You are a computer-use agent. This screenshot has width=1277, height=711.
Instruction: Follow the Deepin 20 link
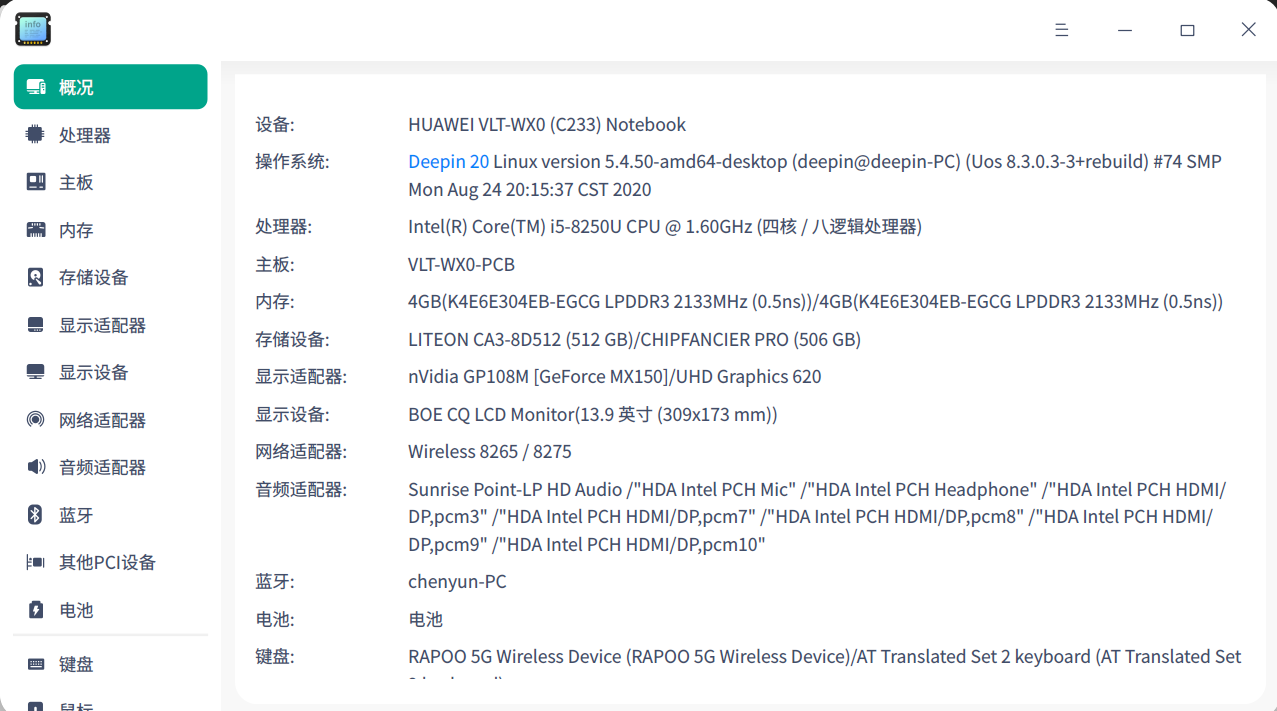point(449,161)
